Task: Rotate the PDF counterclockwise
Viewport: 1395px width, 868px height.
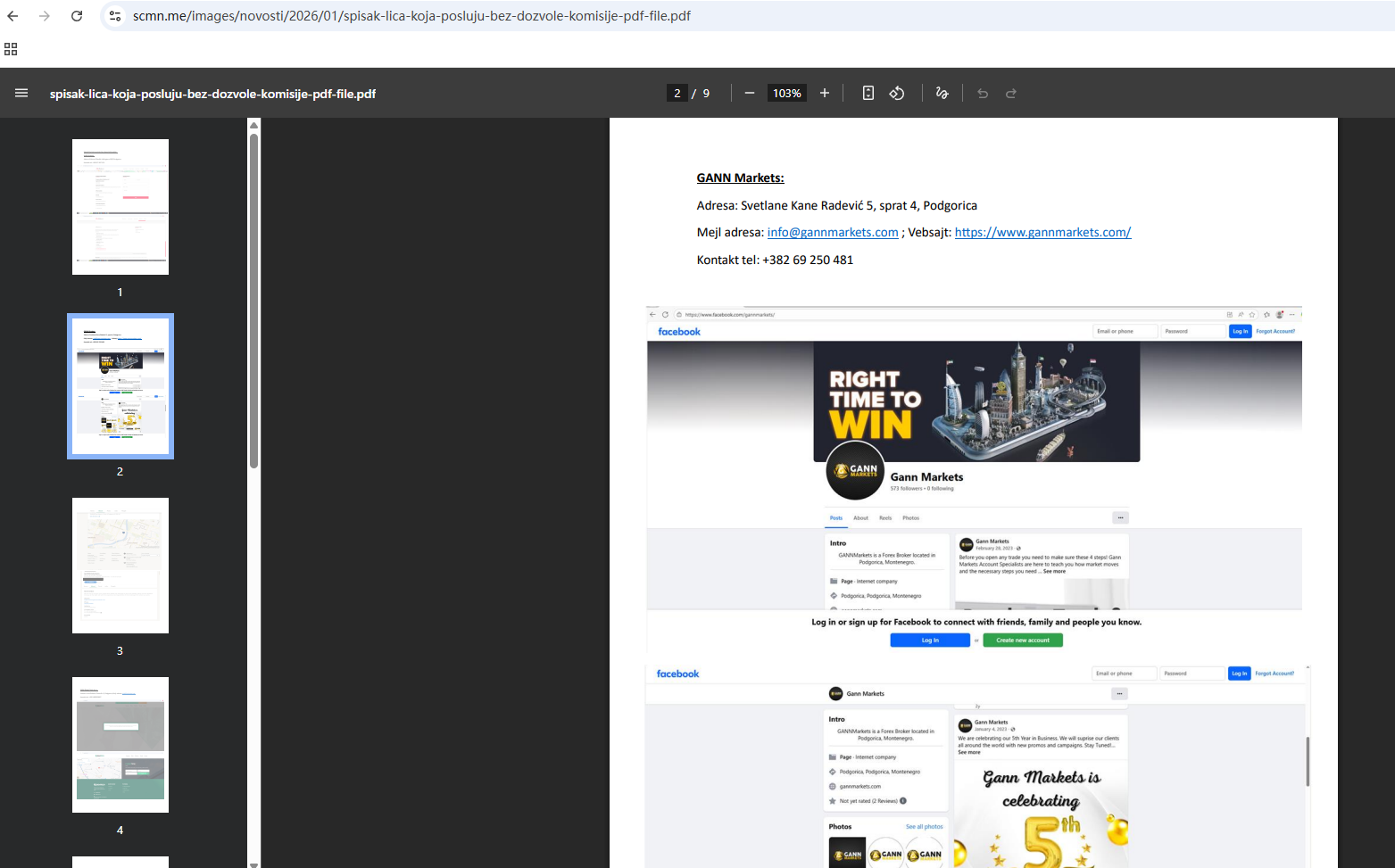Action: tap(897, 93)
